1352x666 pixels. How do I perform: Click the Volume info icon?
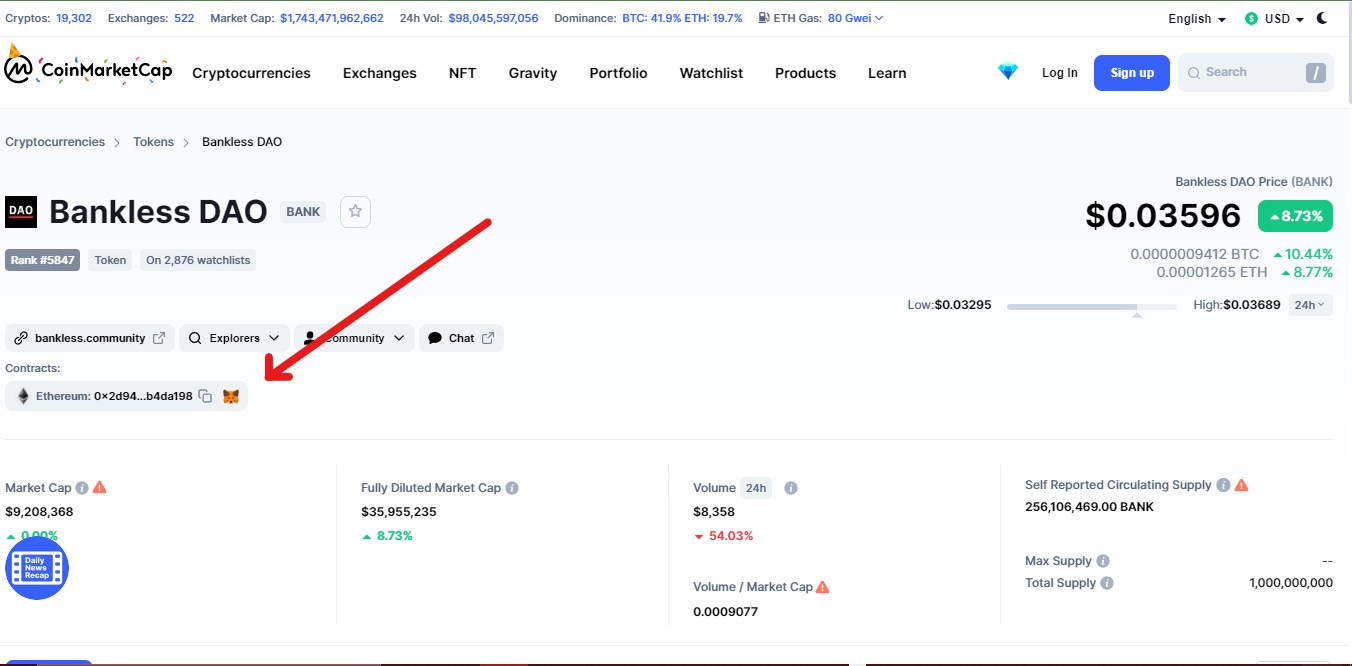[x=791, y=488]
